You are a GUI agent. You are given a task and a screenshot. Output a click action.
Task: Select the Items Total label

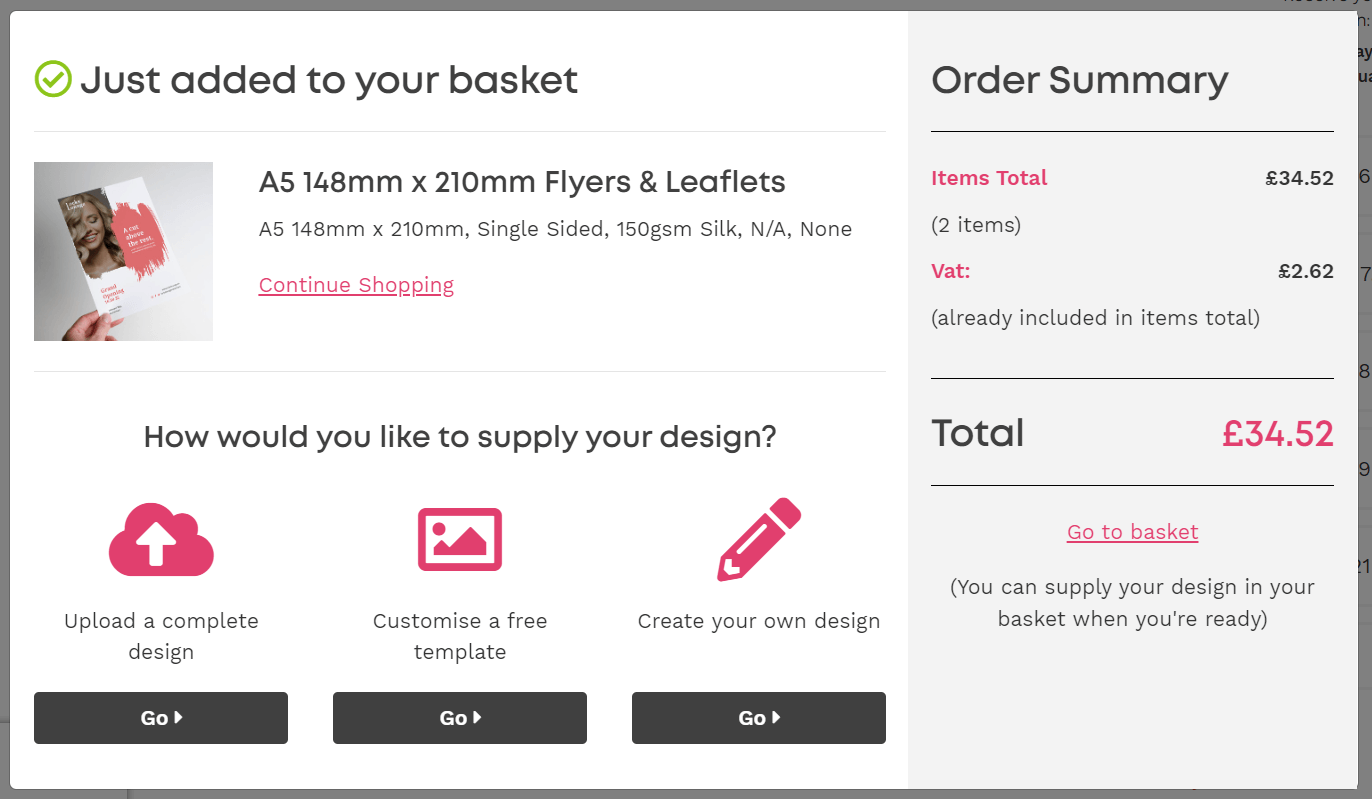pyautogui.click(x=989, y=178)
